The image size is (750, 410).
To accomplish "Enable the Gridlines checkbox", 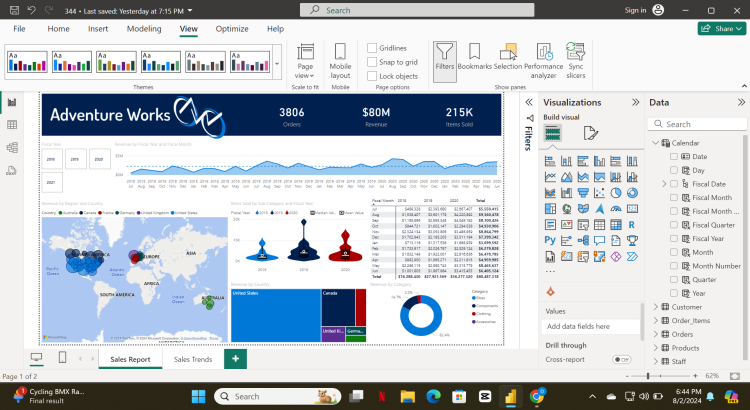I will 372,48.
